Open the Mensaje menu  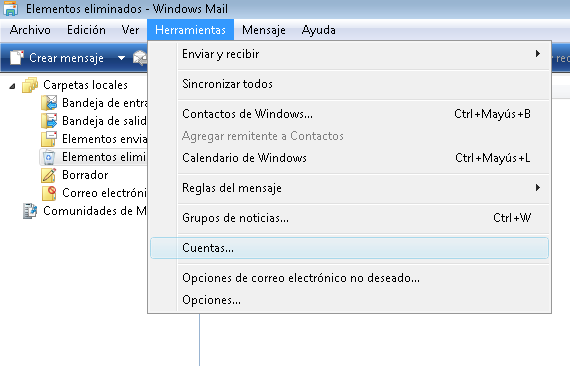click(264, 30)
